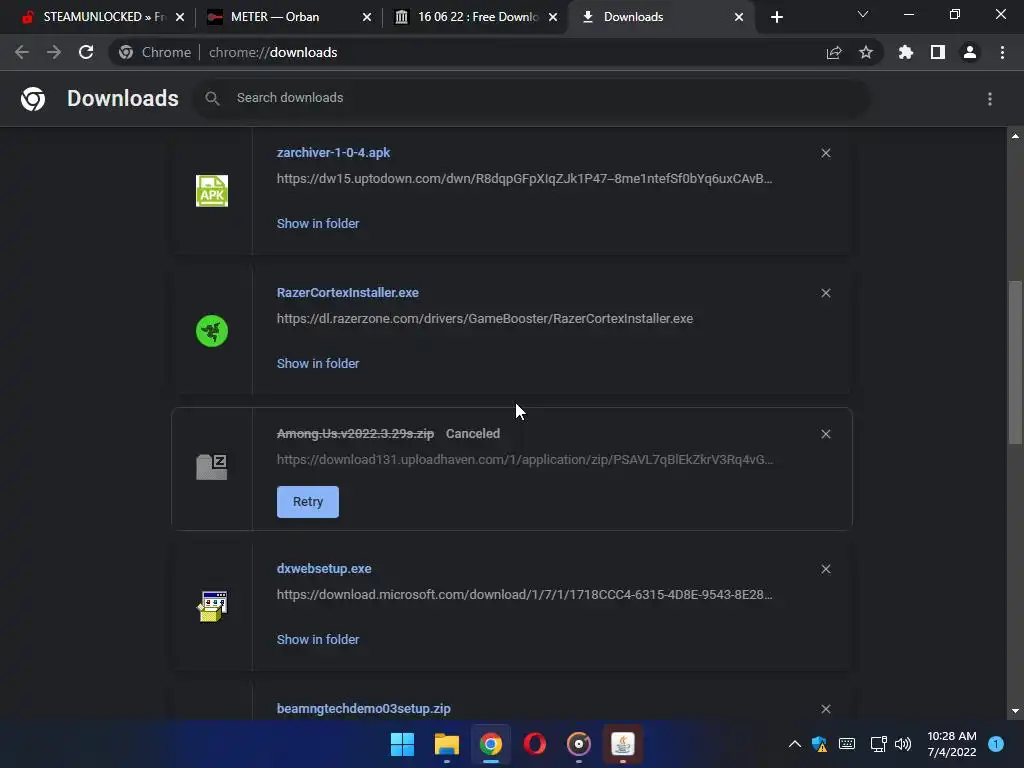This screenshot has width=1024, height=768.
Task: Click the razerzone.com source URL
Action: [x=485, y=319]
